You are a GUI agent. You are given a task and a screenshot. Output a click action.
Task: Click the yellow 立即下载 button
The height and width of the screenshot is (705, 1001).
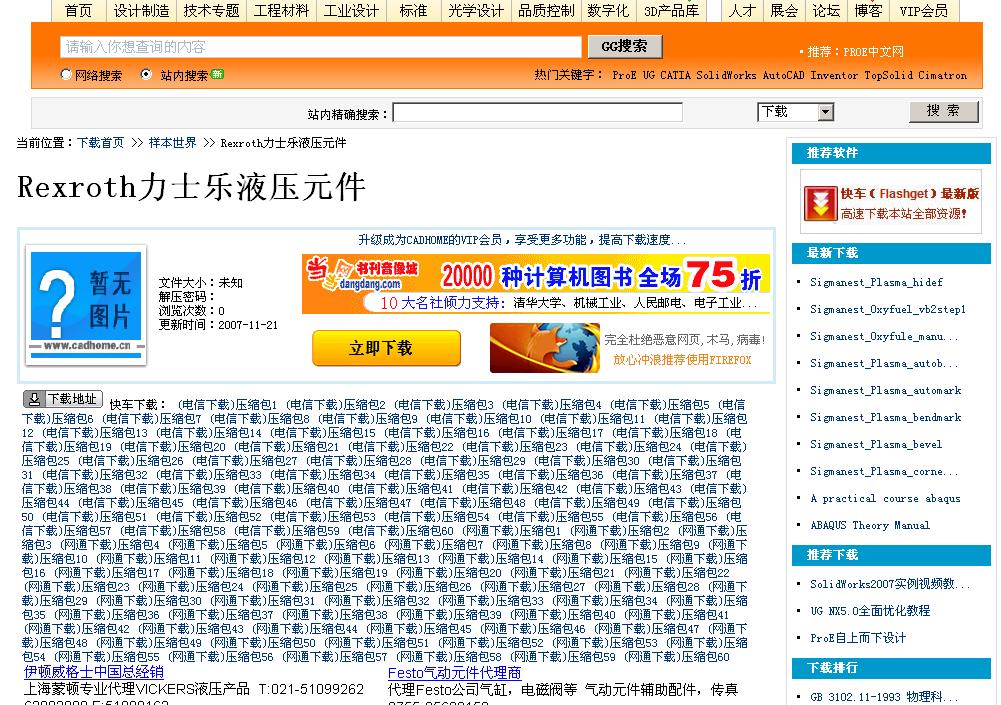click(386, 348)
